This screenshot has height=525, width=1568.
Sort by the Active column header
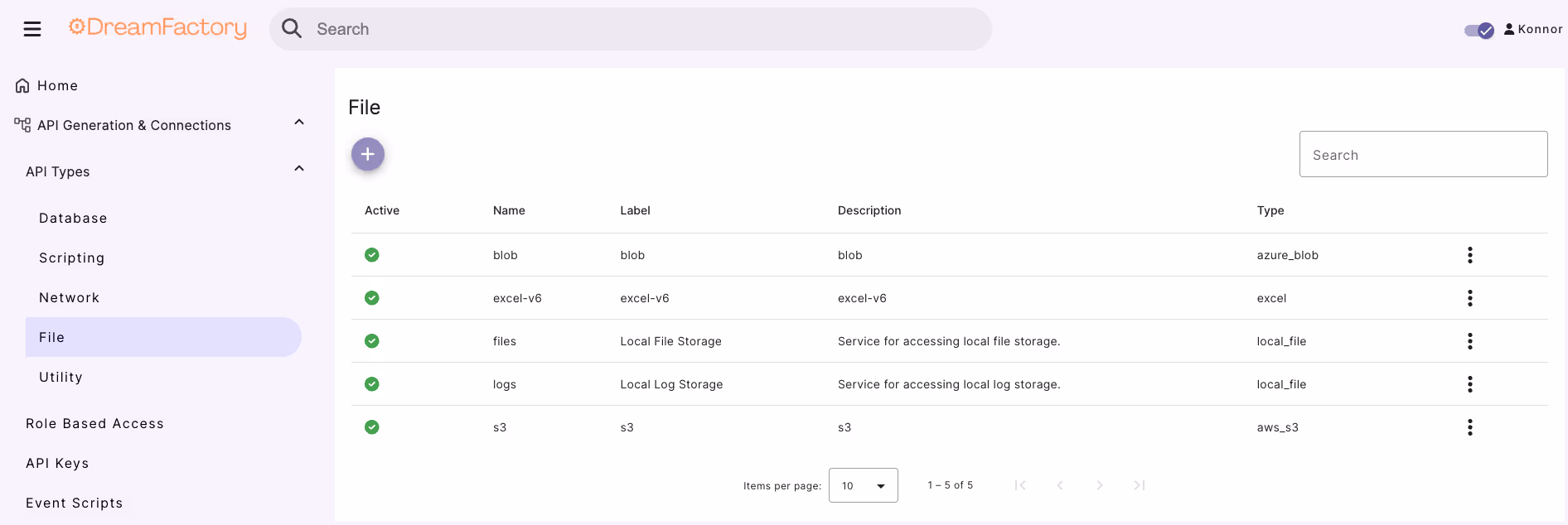coord(382,210)
